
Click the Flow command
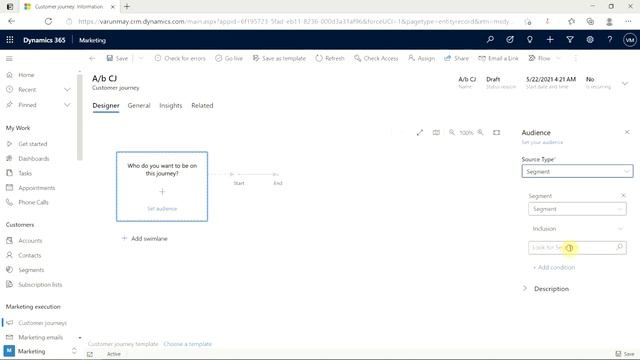(x=540, y=58)
